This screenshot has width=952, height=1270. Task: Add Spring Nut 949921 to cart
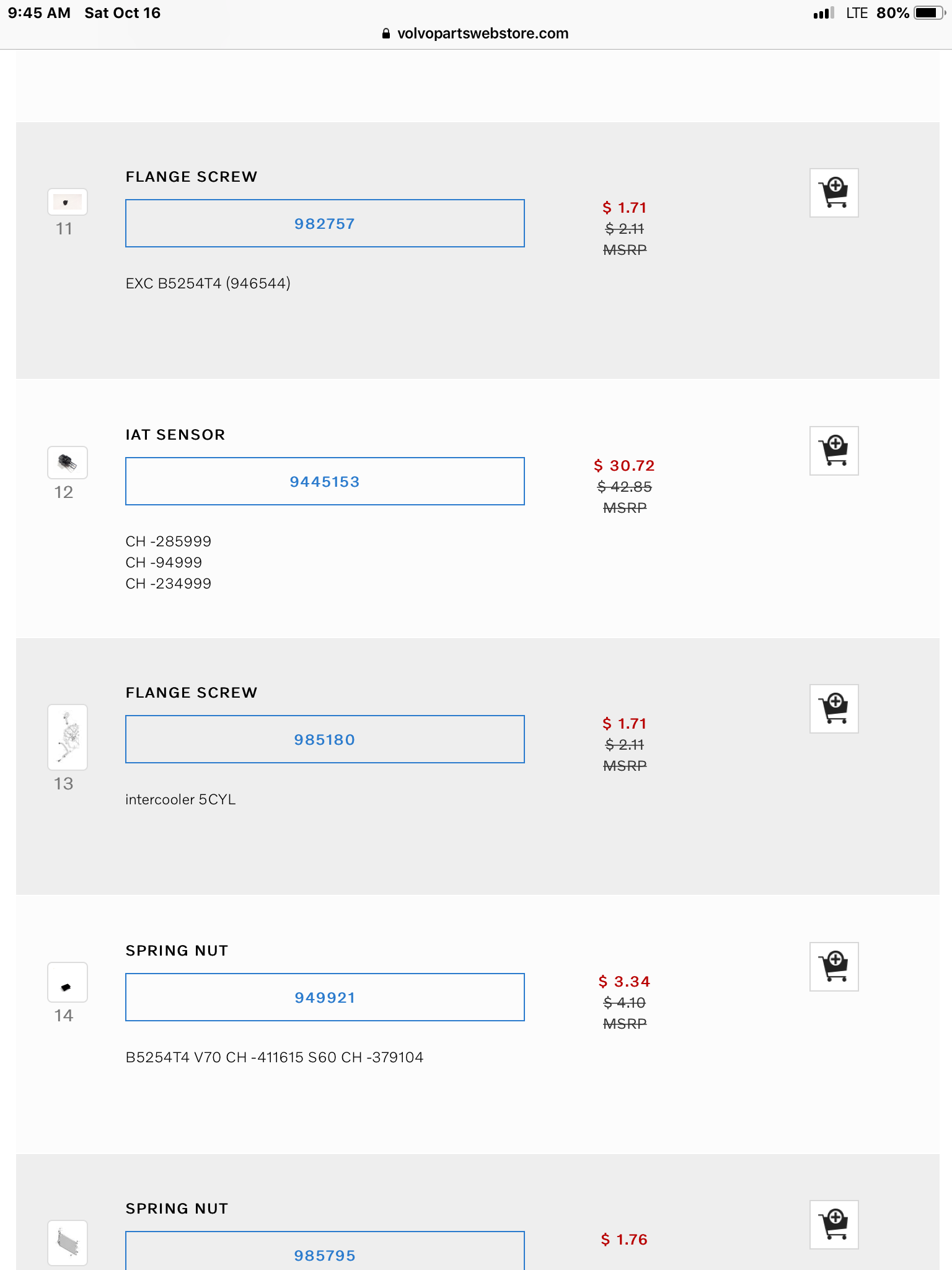tap(834, 967)
